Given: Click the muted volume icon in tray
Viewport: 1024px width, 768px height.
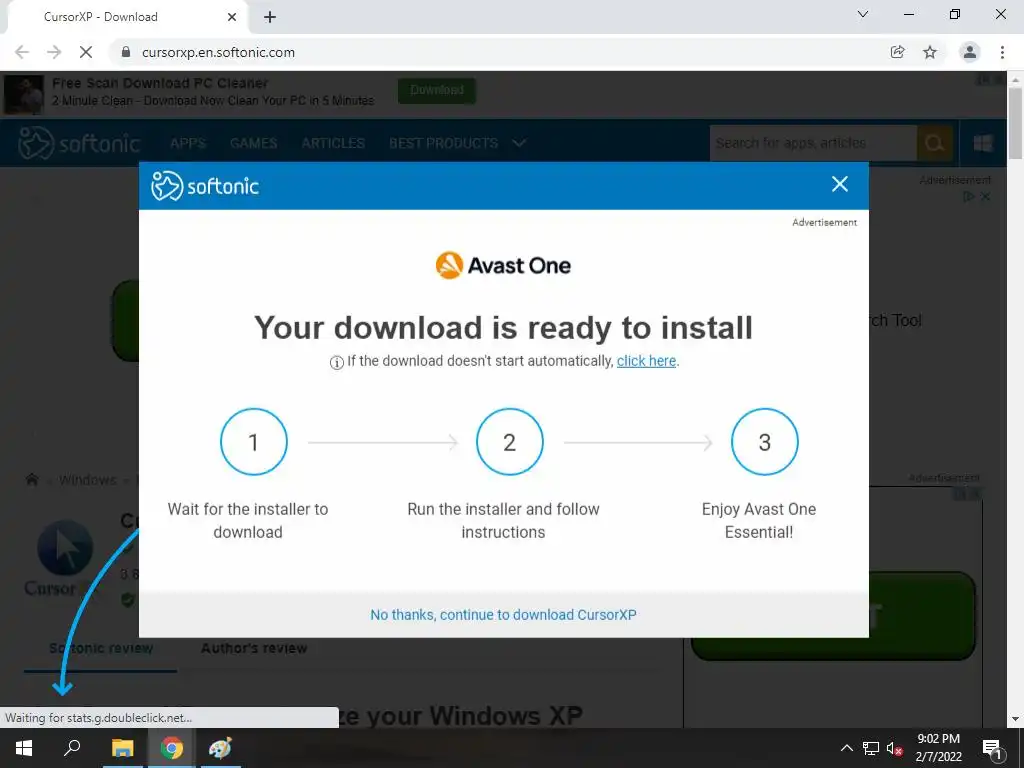Looking at the screenshot, I should [x=895, y=748].
